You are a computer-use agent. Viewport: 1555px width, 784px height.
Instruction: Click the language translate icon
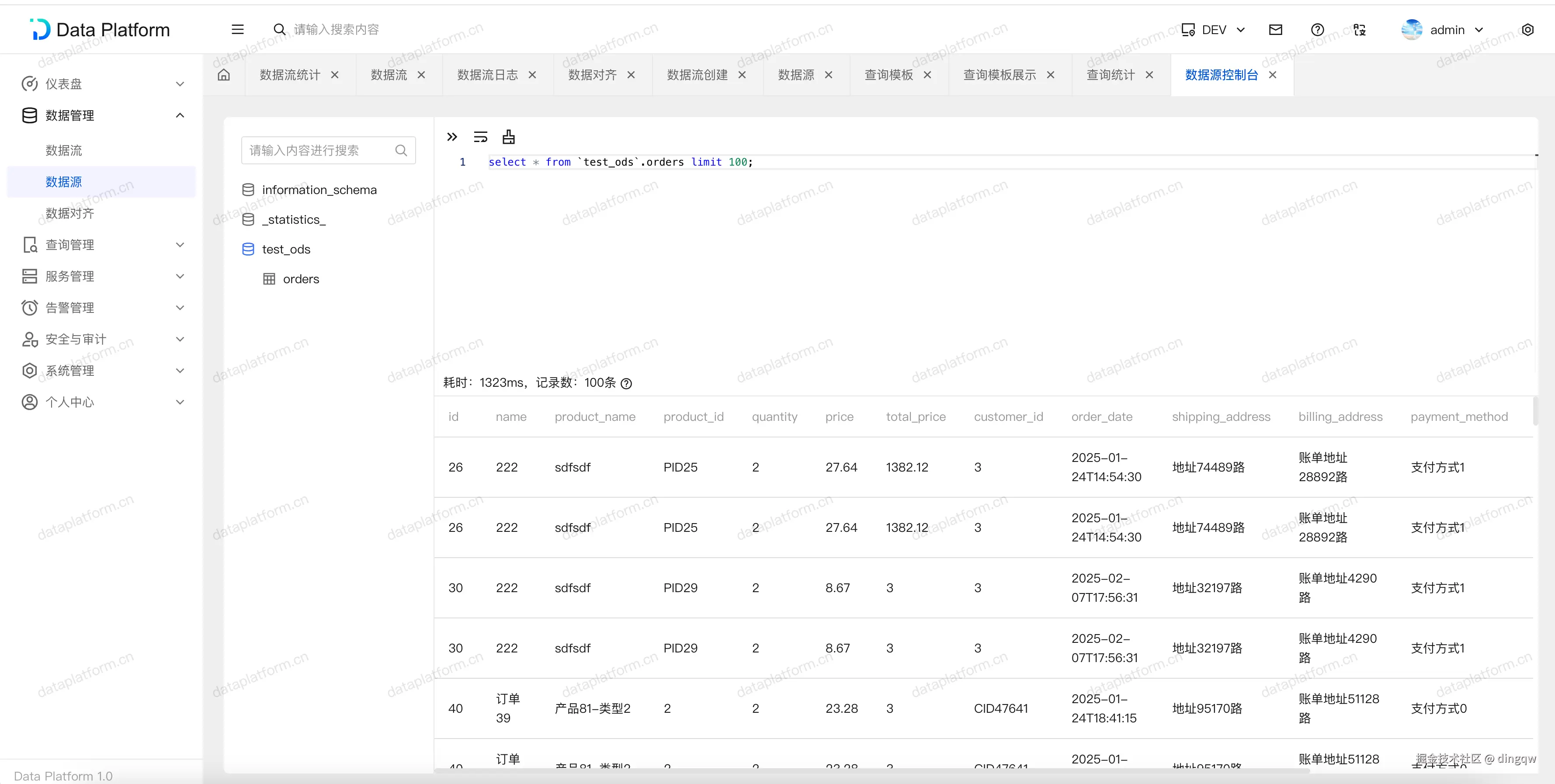1359,30
